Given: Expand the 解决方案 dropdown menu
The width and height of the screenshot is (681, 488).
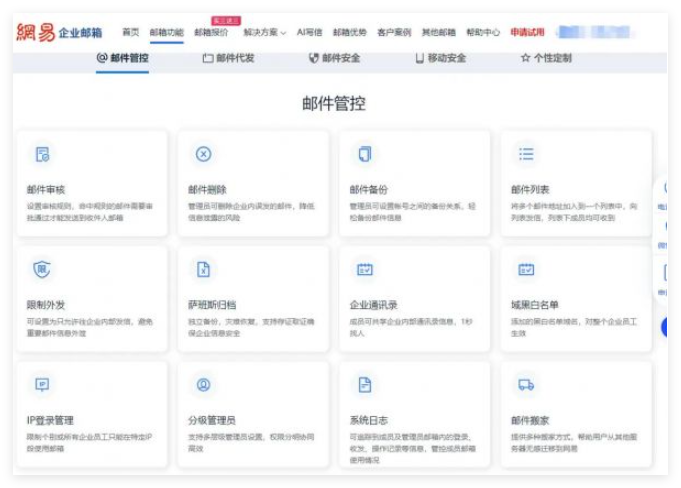Looking at the screenshot, I should tap(264, 32).
